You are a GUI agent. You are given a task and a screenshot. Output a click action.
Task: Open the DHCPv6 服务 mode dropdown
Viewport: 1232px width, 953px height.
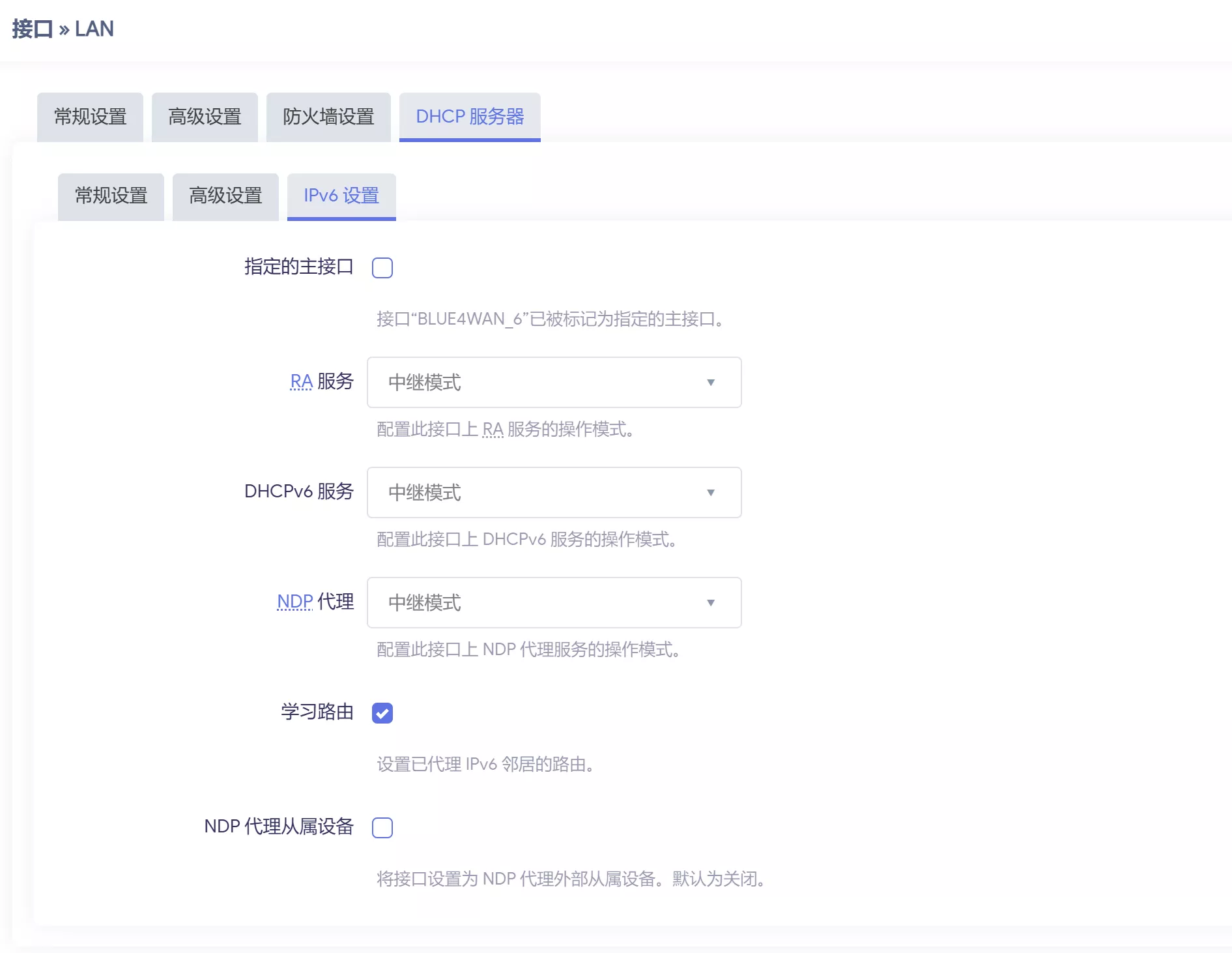pyautogui.click(x=553, y=493)
